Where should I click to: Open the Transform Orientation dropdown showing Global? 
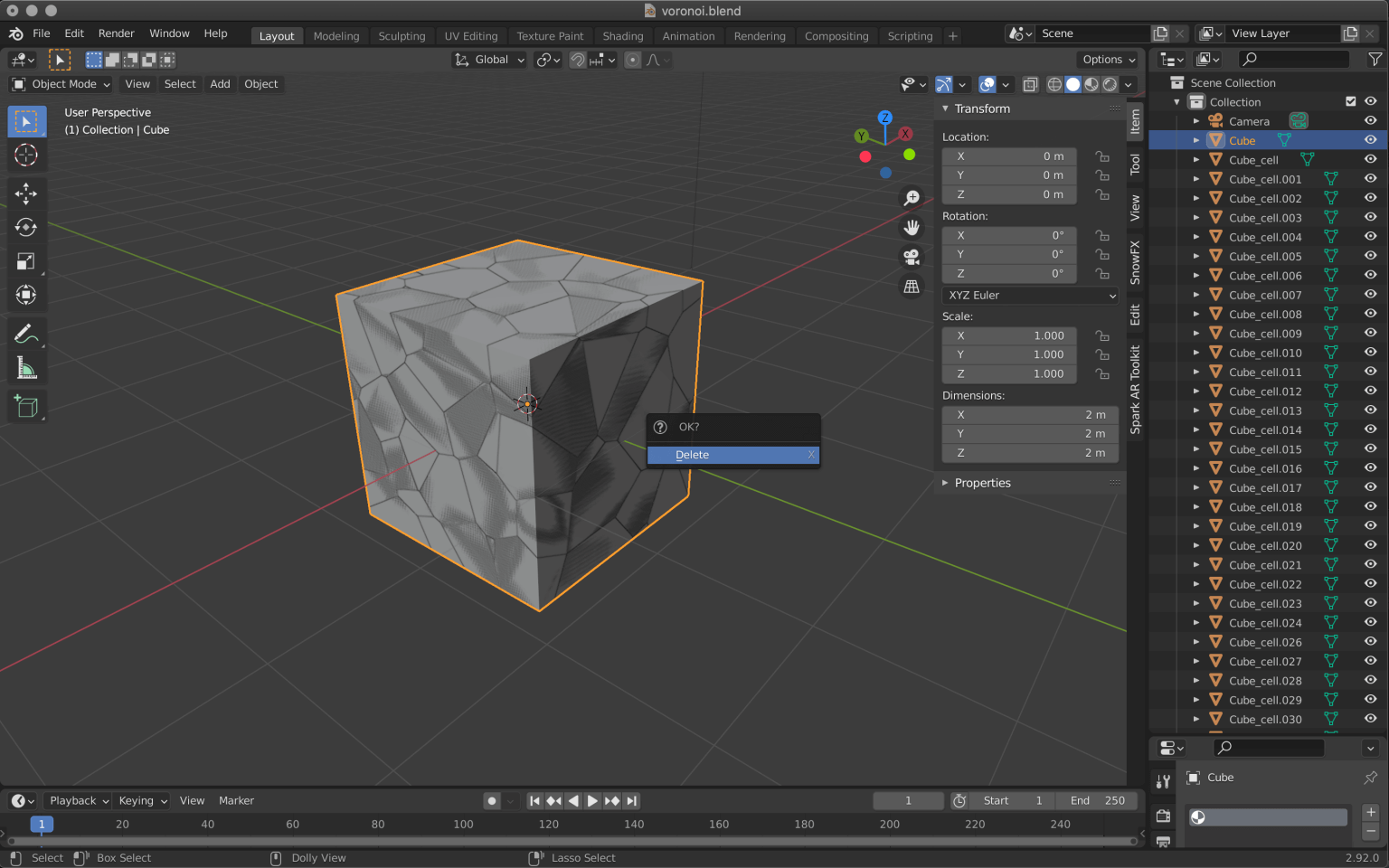pyautogui.click(x=488, y=60)
